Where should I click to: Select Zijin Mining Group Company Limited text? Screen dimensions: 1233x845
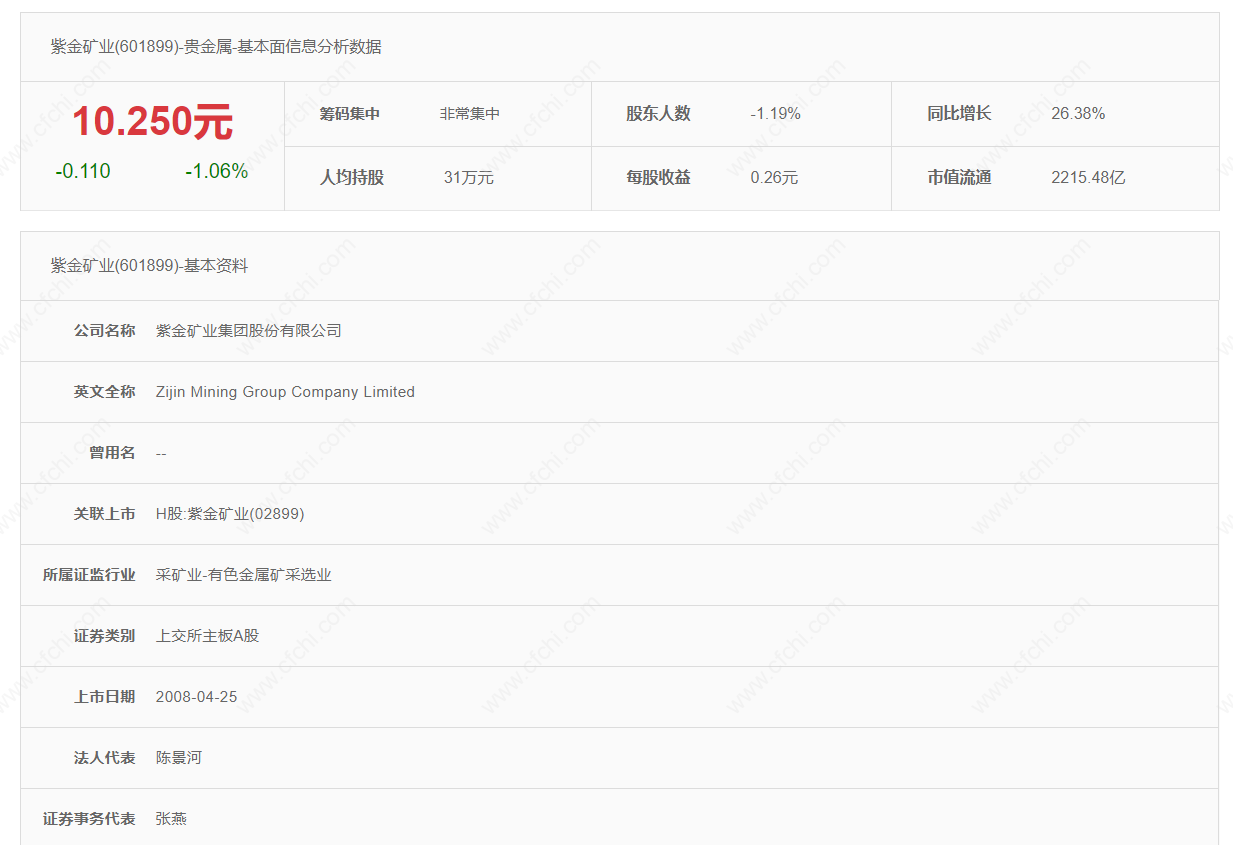285,392
